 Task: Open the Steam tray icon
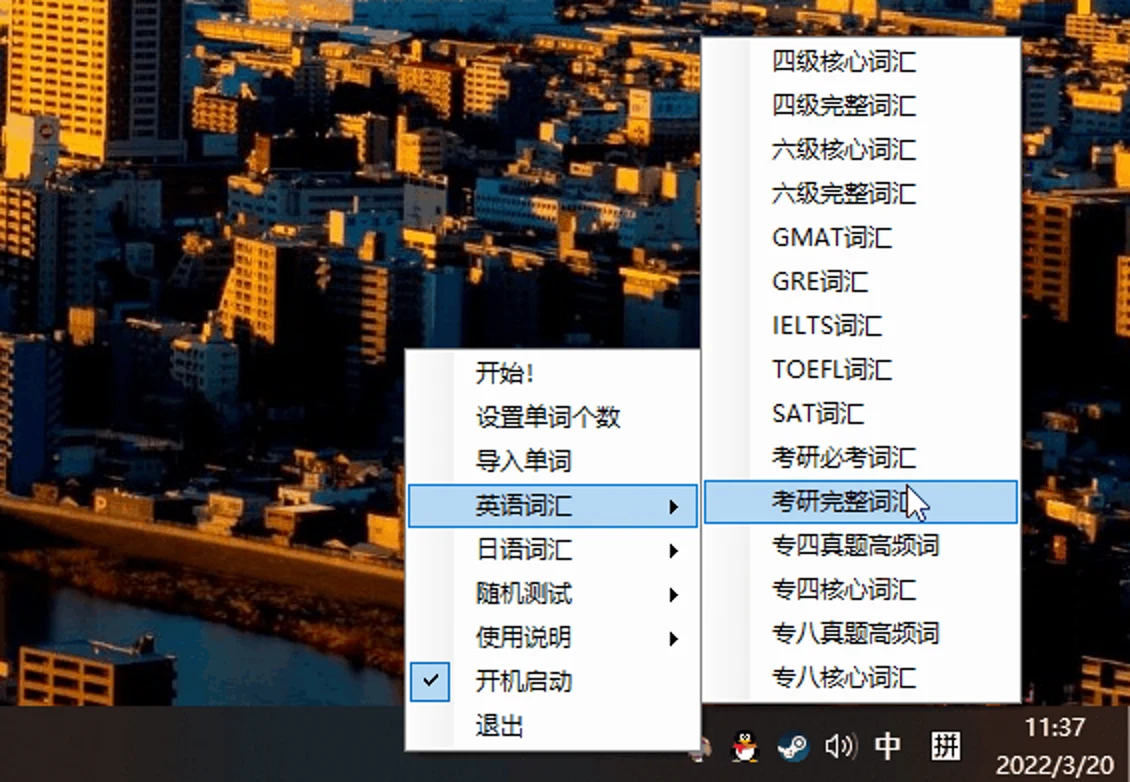(793, 747)
